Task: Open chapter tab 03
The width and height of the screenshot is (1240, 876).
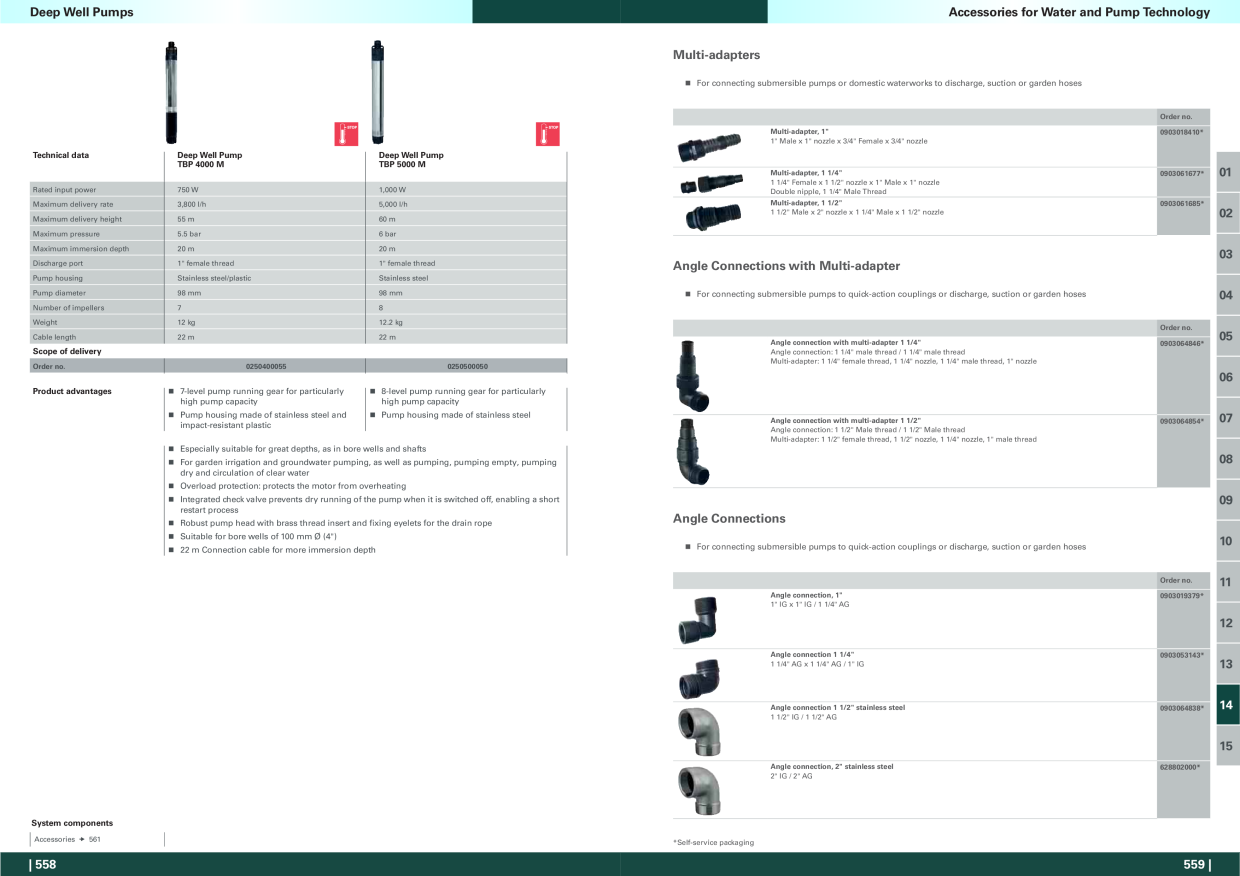Action: 1226,254
